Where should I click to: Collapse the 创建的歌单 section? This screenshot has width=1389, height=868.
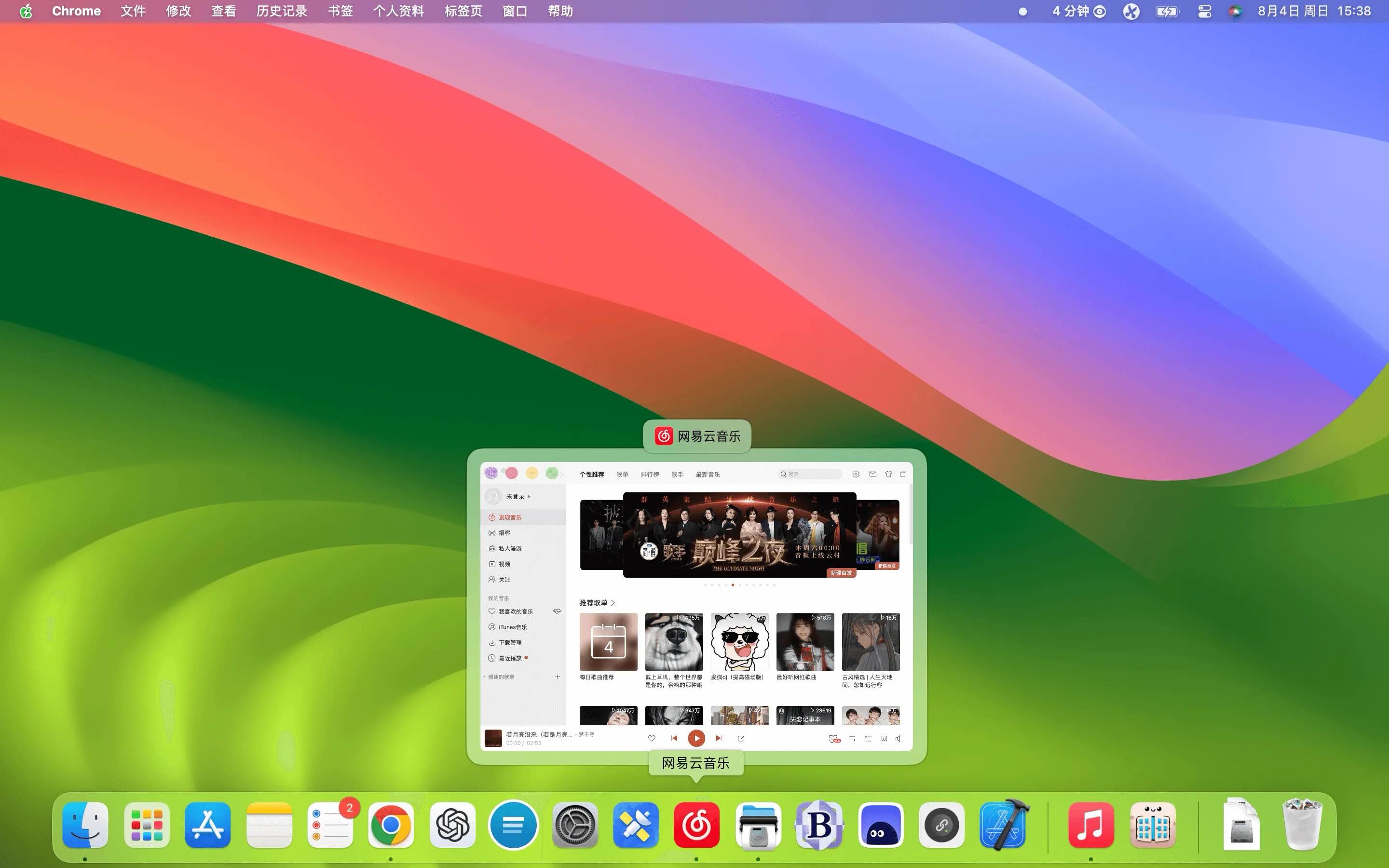[484, 677]
